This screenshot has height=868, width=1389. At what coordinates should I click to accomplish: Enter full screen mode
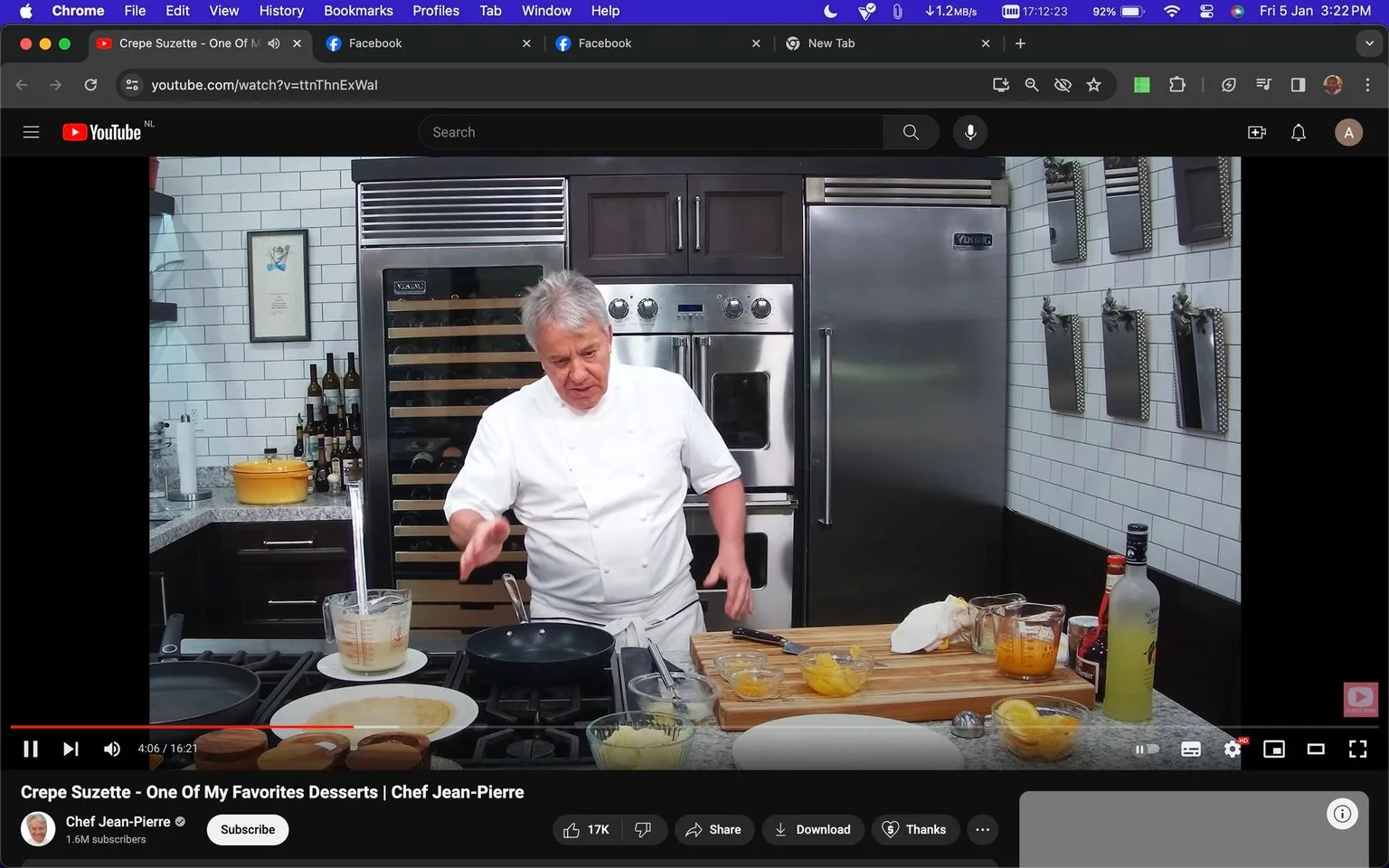(1357, 749)
